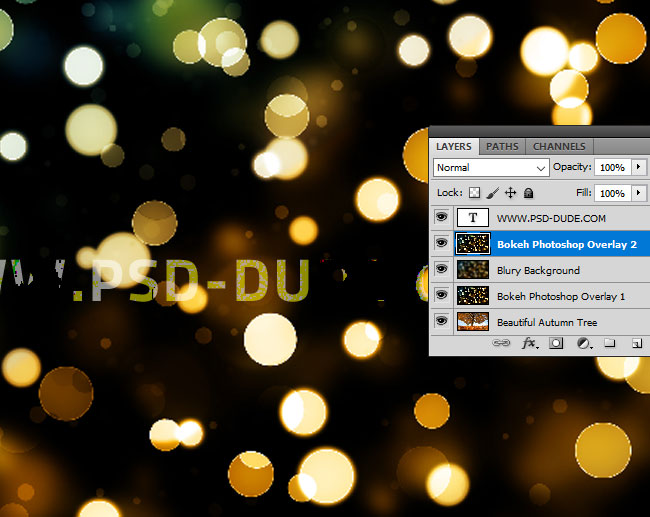Create new fill or adjustment layer icon

[584, 343]
